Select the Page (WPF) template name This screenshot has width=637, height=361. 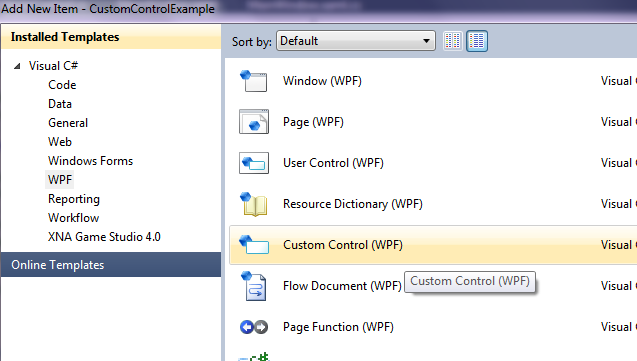tap(313, 122)
